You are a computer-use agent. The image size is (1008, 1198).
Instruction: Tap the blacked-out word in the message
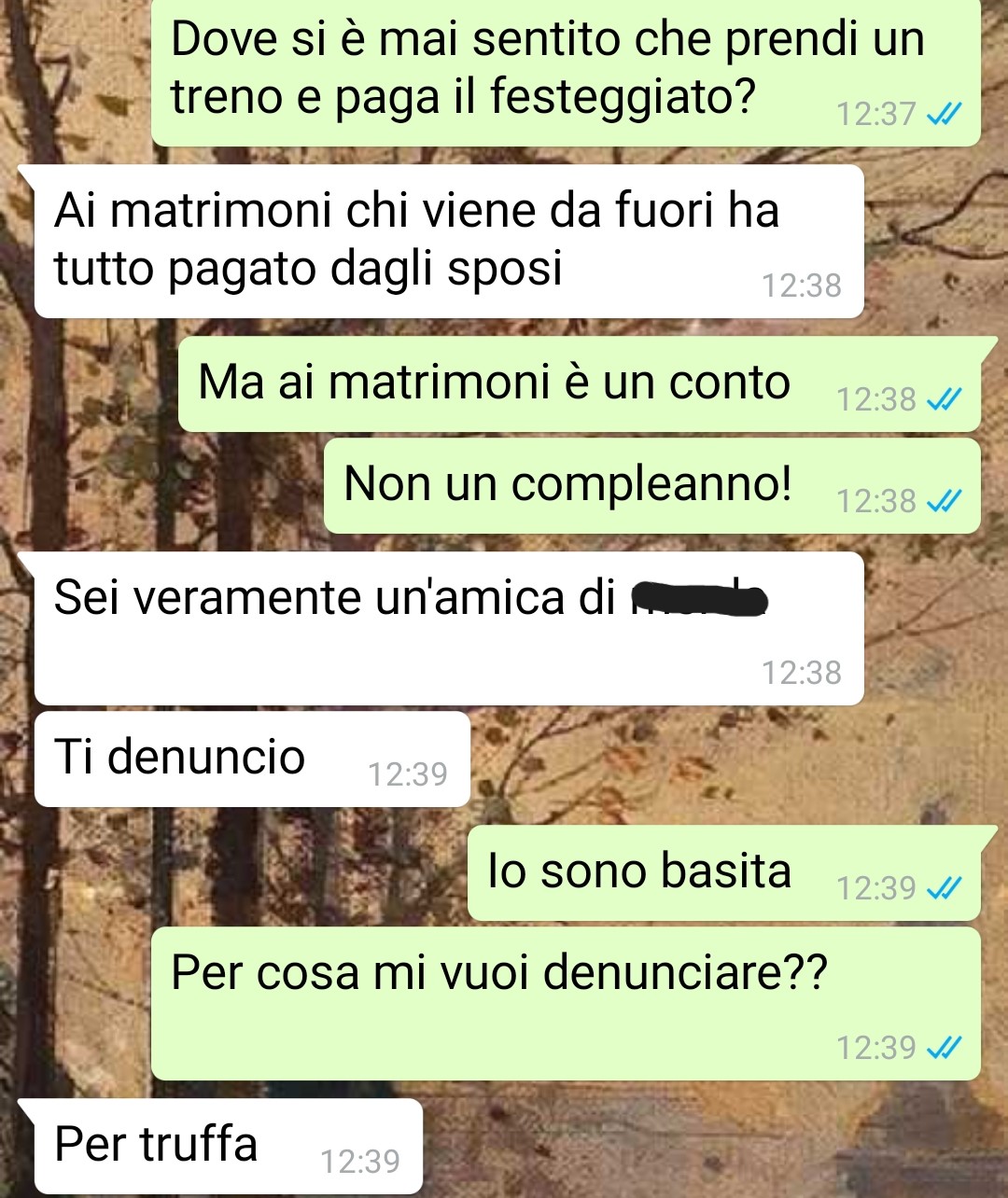pos(700,598)
